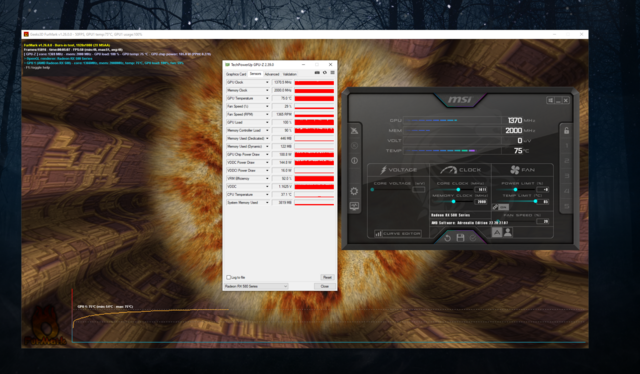Screen dimensions: 640x374
Task: Apply settings with the Afterburner checkmark icon
Action: 473,238
